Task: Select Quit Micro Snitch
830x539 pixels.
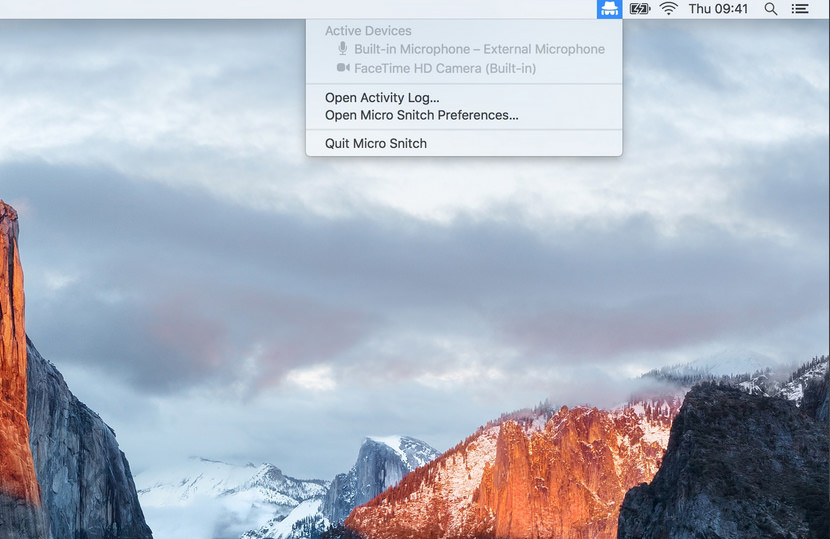Action: pyautogui.click(x=464, y=143)
